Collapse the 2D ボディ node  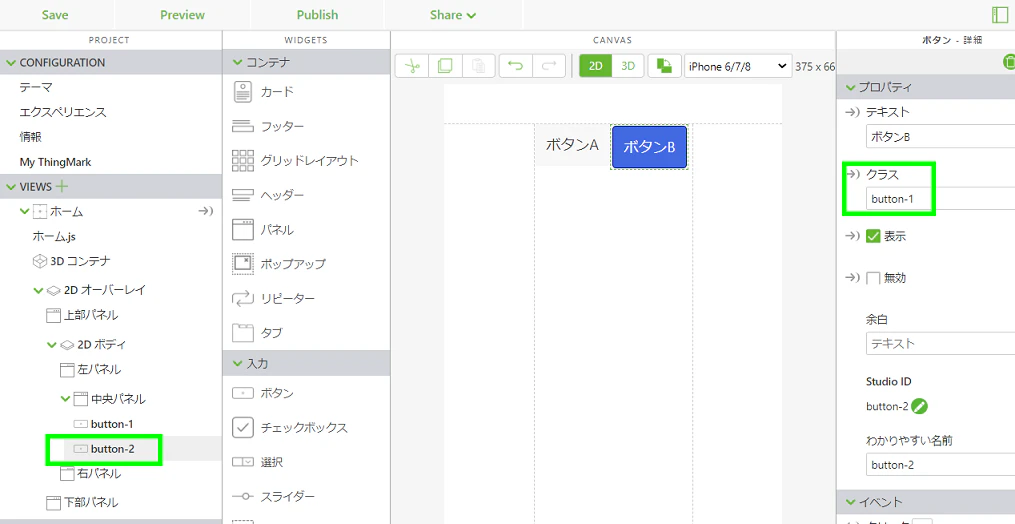coord(52,345)
